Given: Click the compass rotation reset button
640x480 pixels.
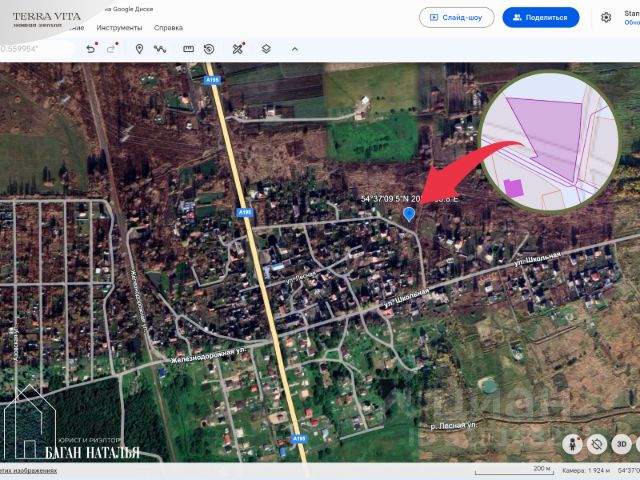Looking at the screenshot, I should 597,444.
